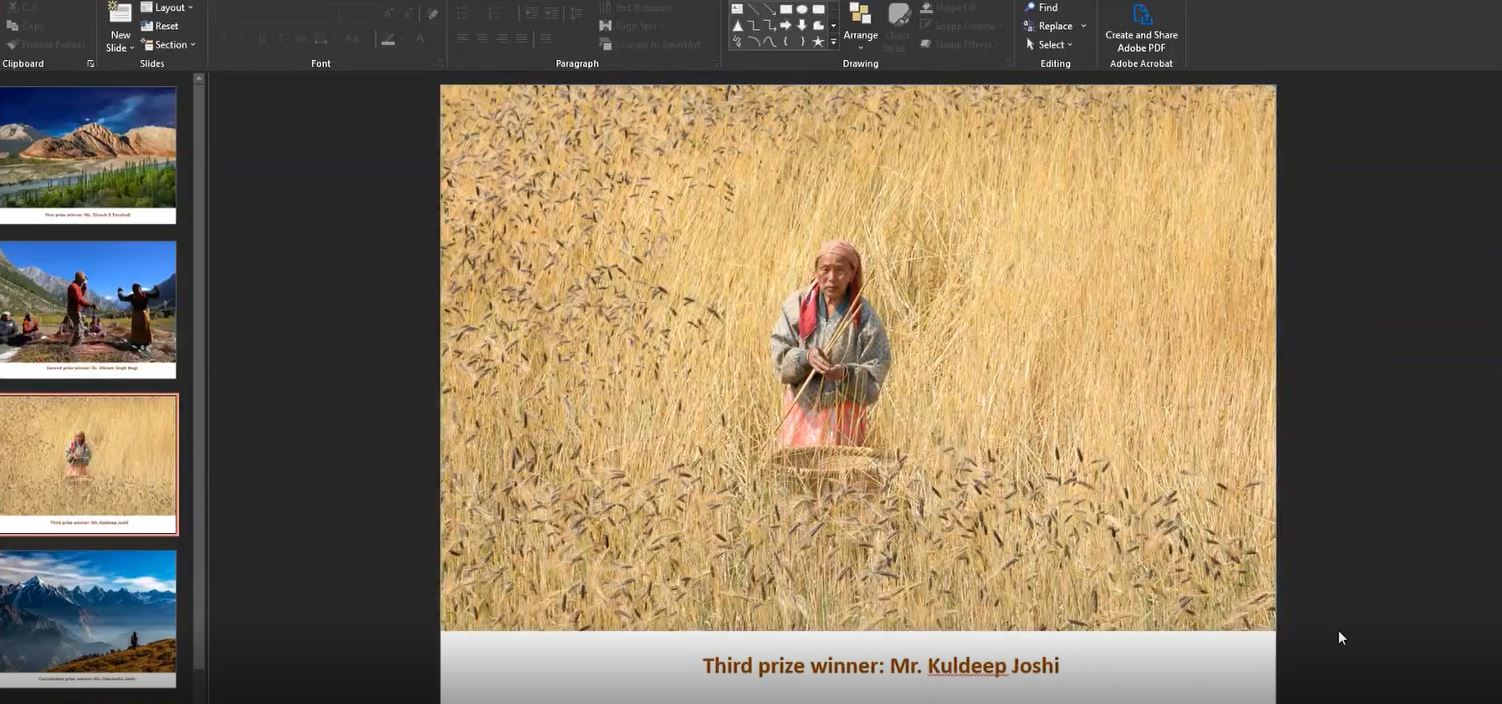
Task: Click the Reset slide button
Action: pos(160,26)
